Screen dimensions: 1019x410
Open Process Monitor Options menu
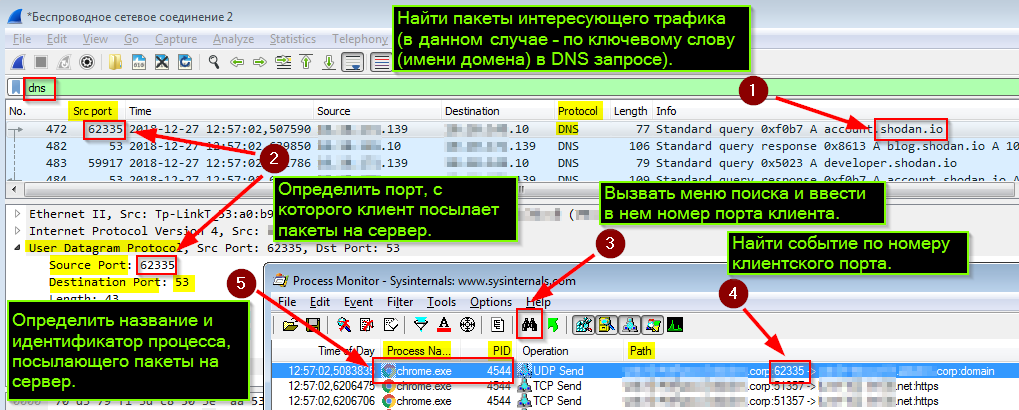[491, 302]
